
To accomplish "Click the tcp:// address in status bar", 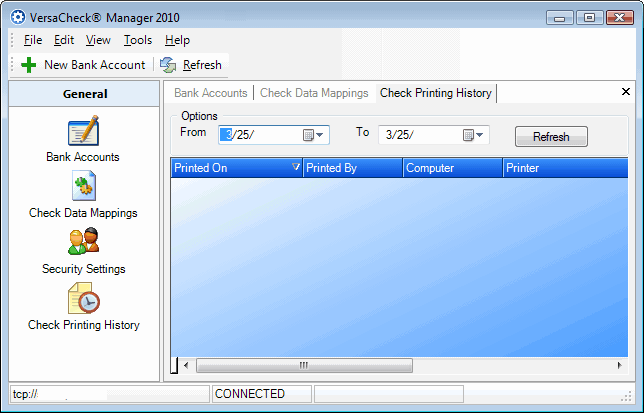I will pyautogui.click(x=25, y=394).
